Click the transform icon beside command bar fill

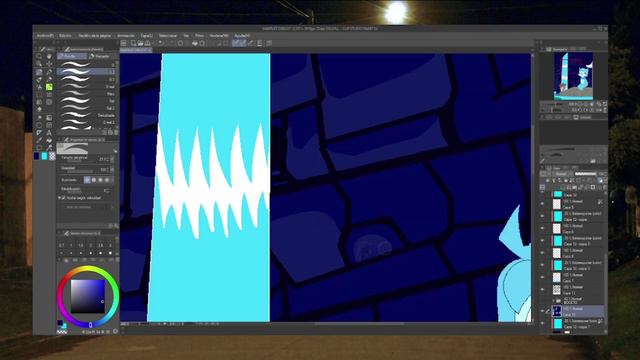(x=202, y=43)
